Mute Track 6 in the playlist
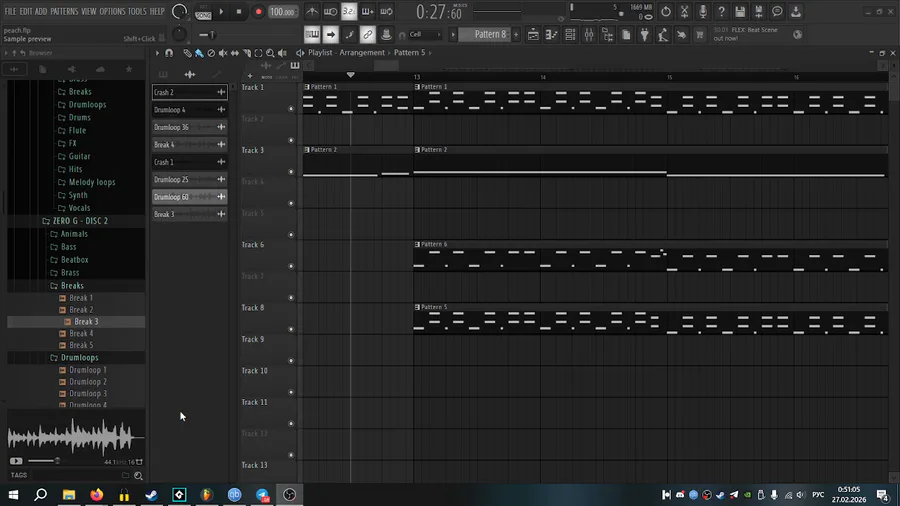The width and height of the screenshot is (900, 506). [x=291, y=266]
